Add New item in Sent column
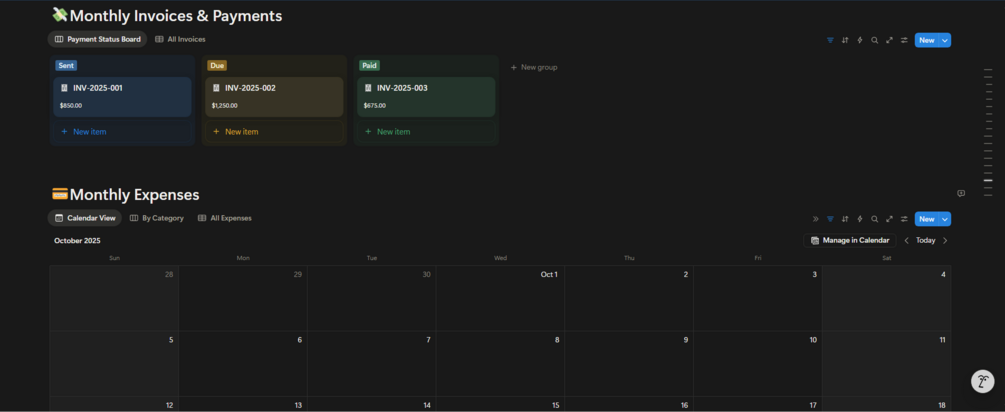 point(122,131)
